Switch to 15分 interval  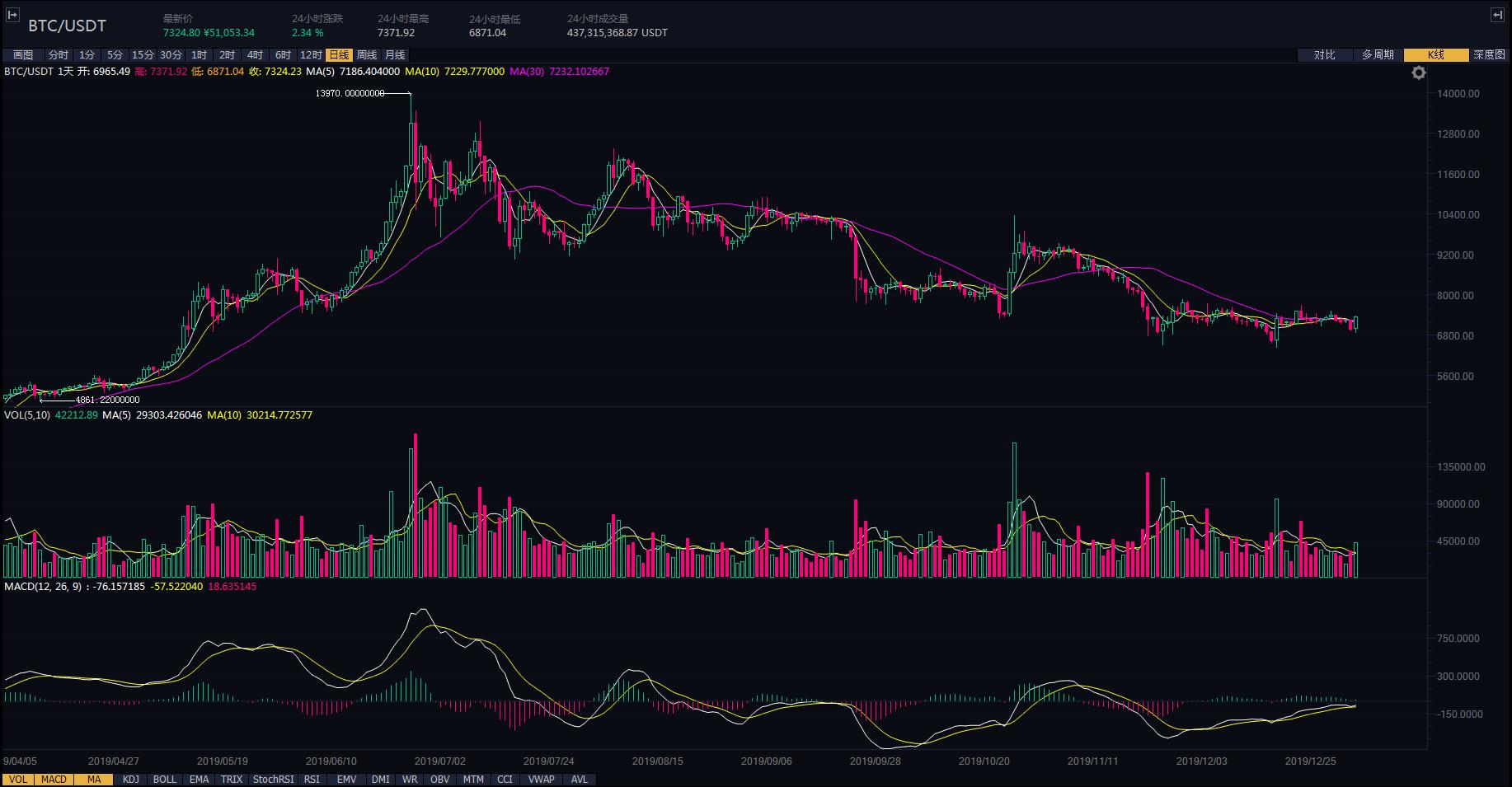143,55
